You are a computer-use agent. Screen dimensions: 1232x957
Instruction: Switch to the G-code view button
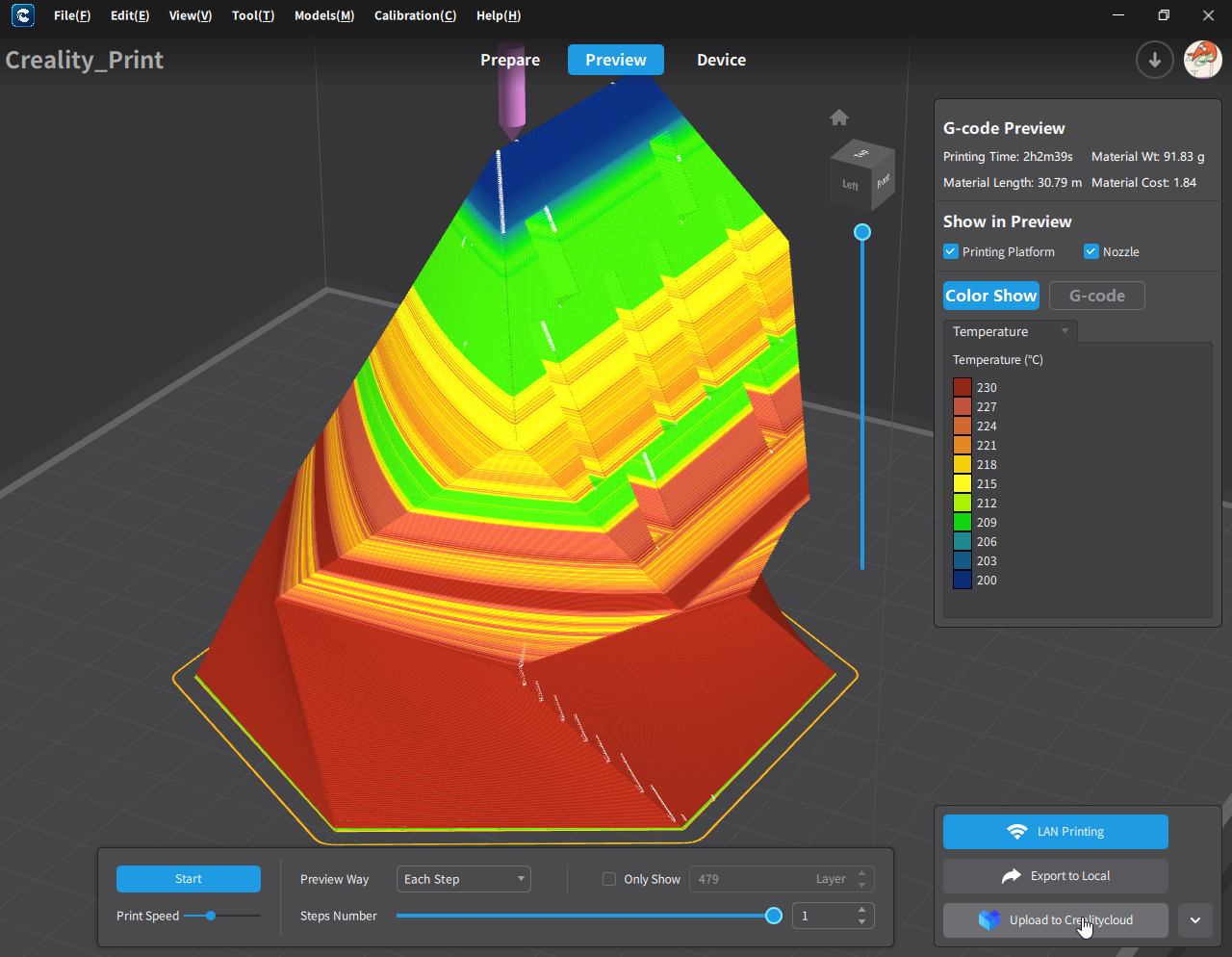coord(1096,296)
